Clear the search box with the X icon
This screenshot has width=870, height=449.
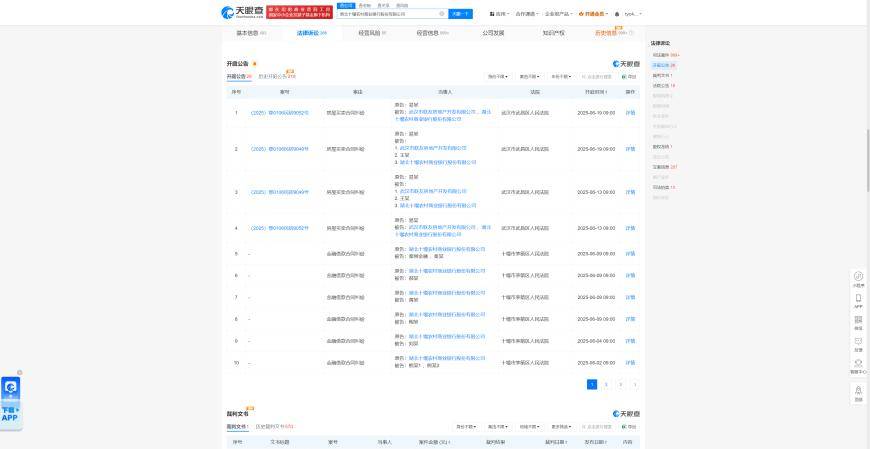tap(442, 14)
